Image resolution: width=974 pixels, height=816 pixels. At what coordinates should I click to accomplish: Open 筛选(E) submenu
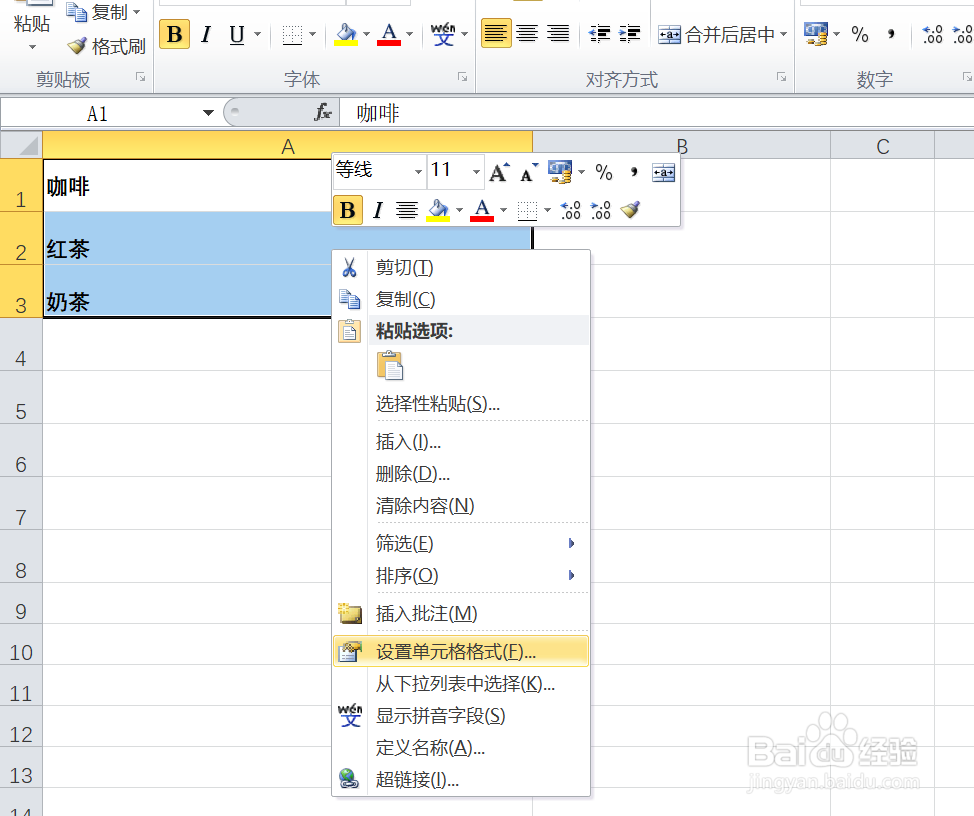[461, 543]
